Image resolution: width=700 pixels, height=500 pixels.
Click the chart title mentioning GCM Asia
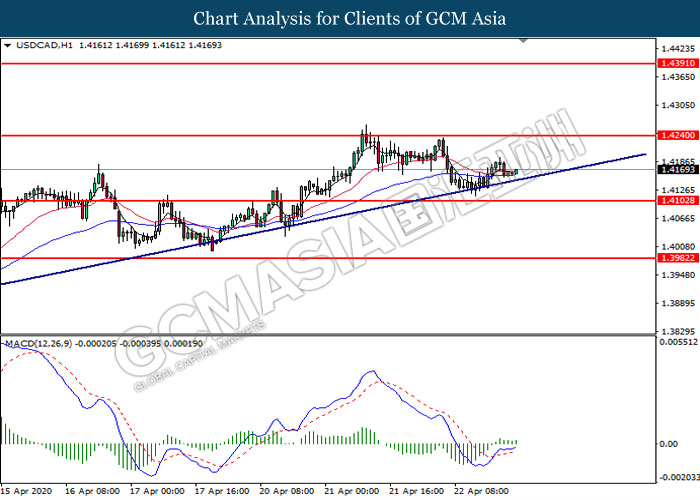click(349, 18)
